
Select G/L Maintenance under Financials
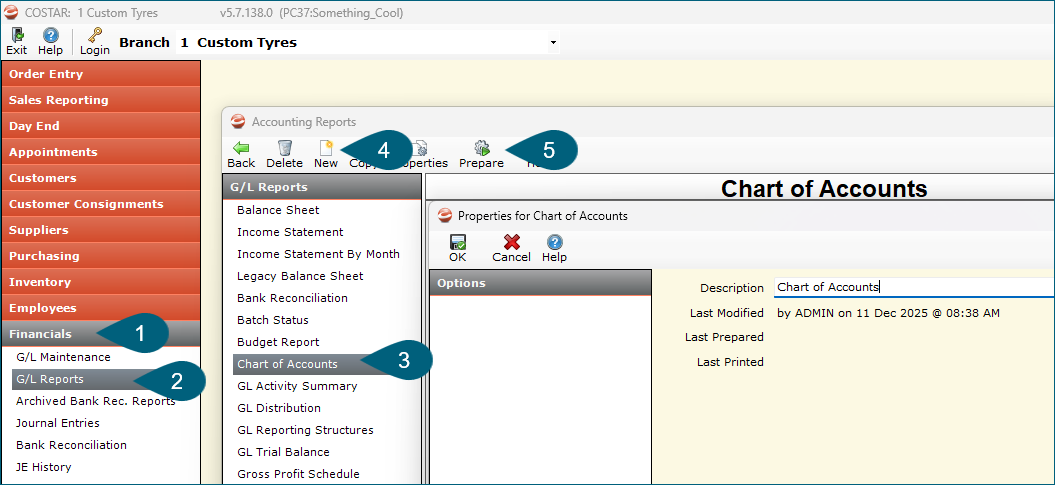(63, 357)
